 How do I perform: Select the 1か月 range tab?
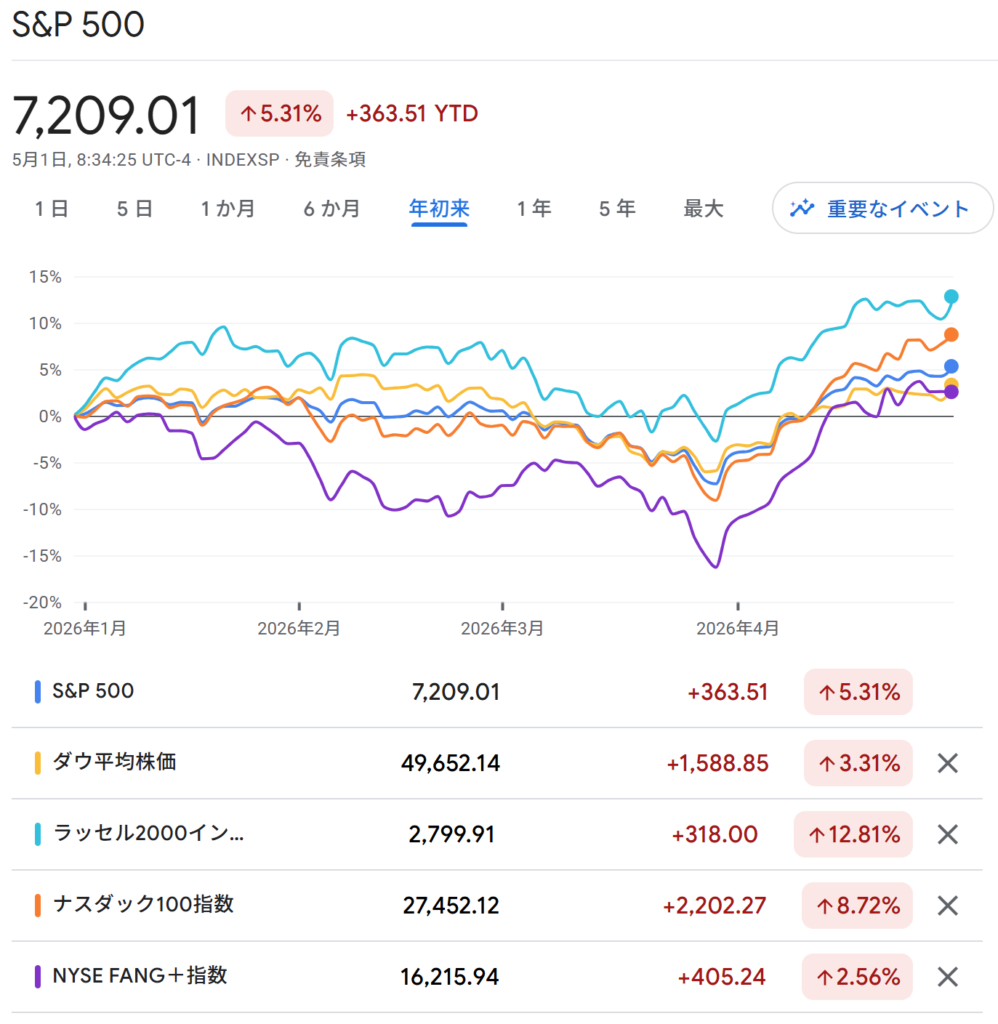tap(227, 208)
